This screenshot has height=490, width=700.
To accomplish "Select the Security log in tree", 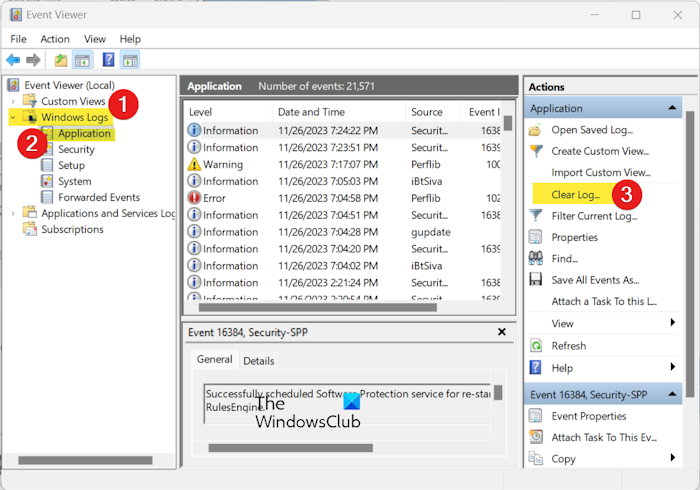I will [x=76, y=150].
